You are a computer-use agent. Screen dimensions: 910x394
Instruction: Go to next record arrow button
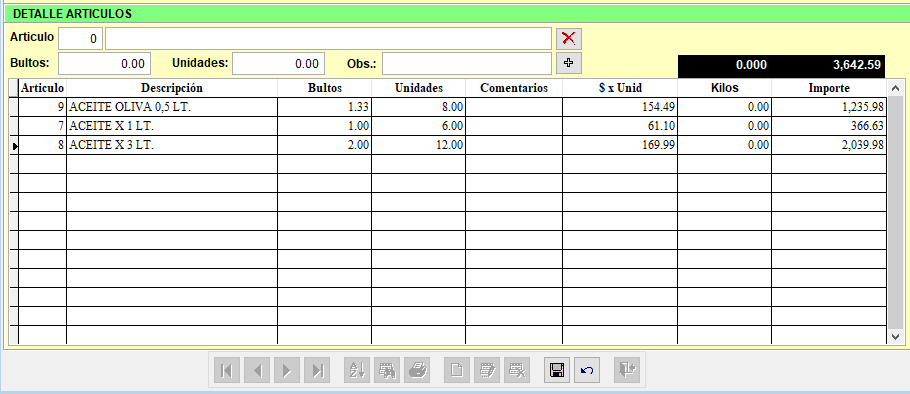287,370
